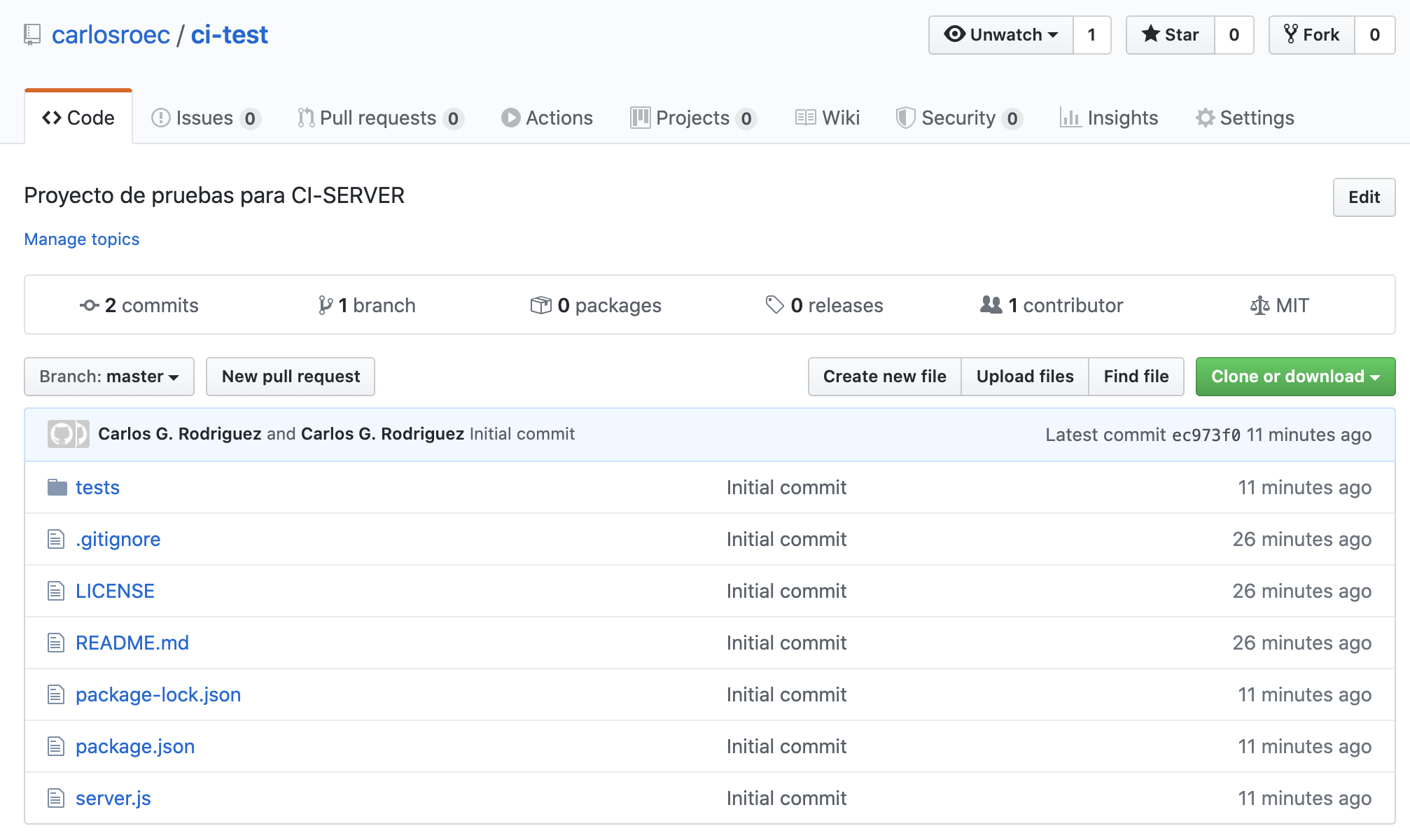1410x840 pixels.
Task: Click the Security shield icon
Action: point(906,118)
